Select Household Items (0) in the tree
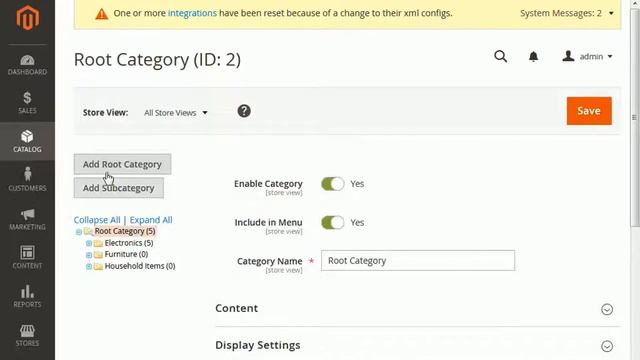The width and height of the screenshot is (640, 360). point(140,266)
